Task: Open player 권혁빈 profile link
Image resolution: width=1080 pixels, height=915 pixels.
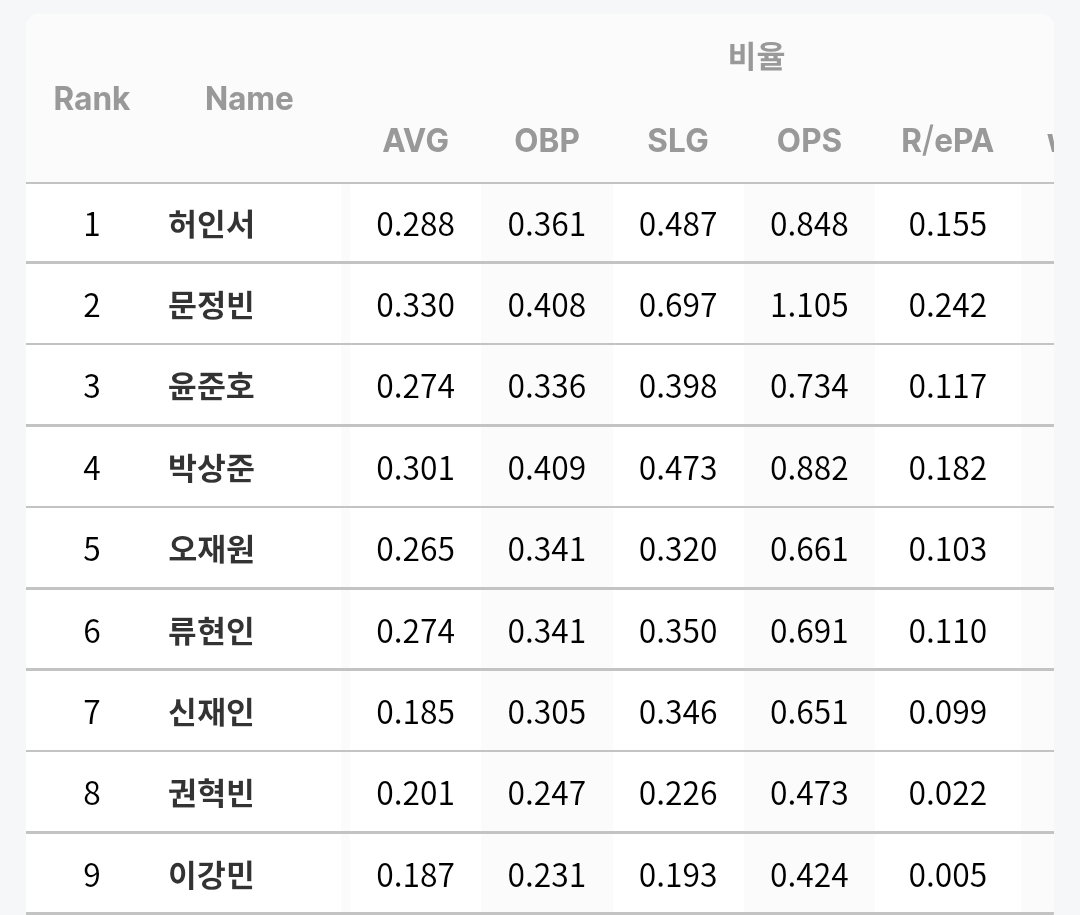Action: pos(211,793)
